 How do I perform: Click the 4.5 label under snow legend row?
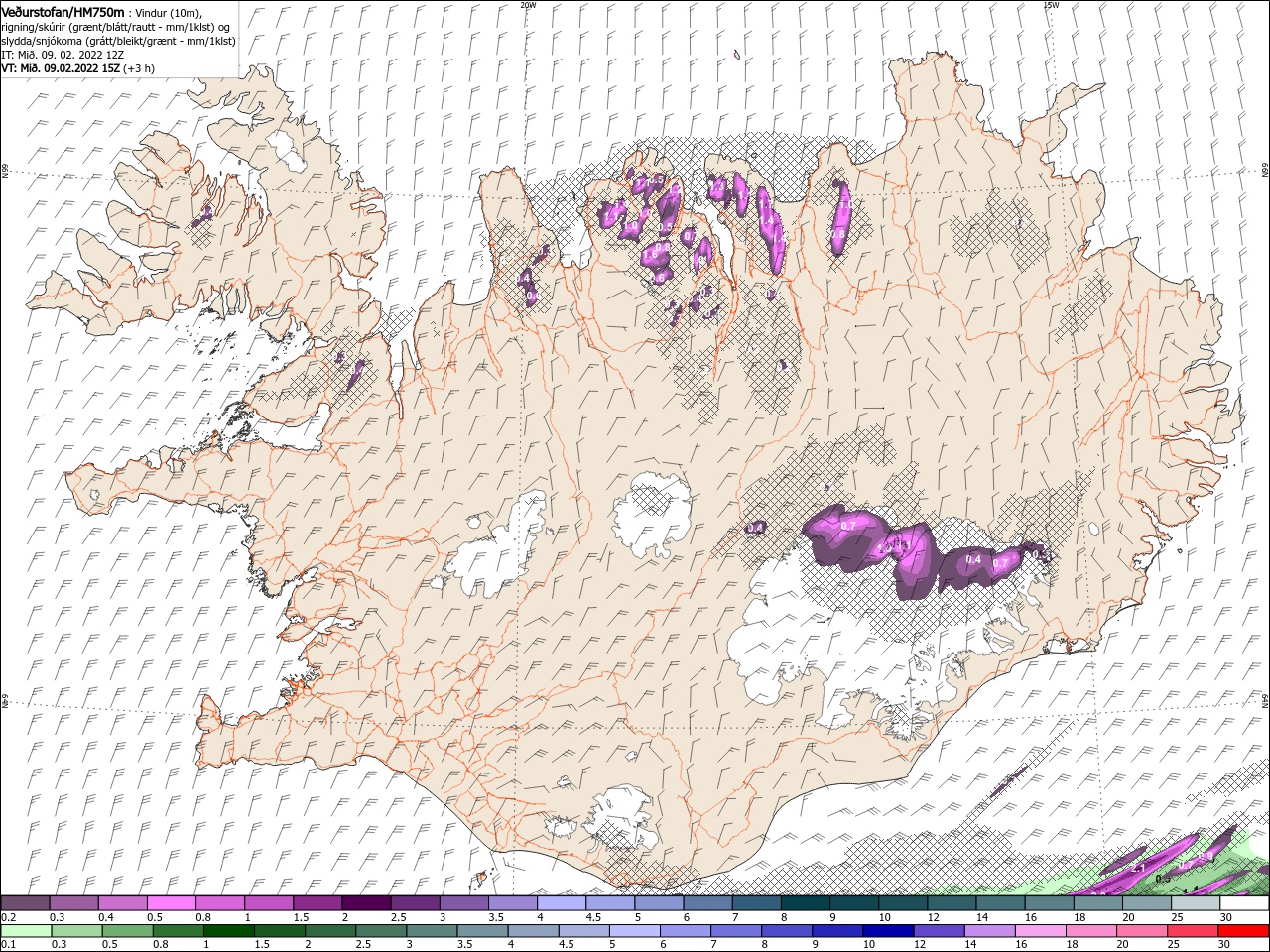click(x=593, y=917)
